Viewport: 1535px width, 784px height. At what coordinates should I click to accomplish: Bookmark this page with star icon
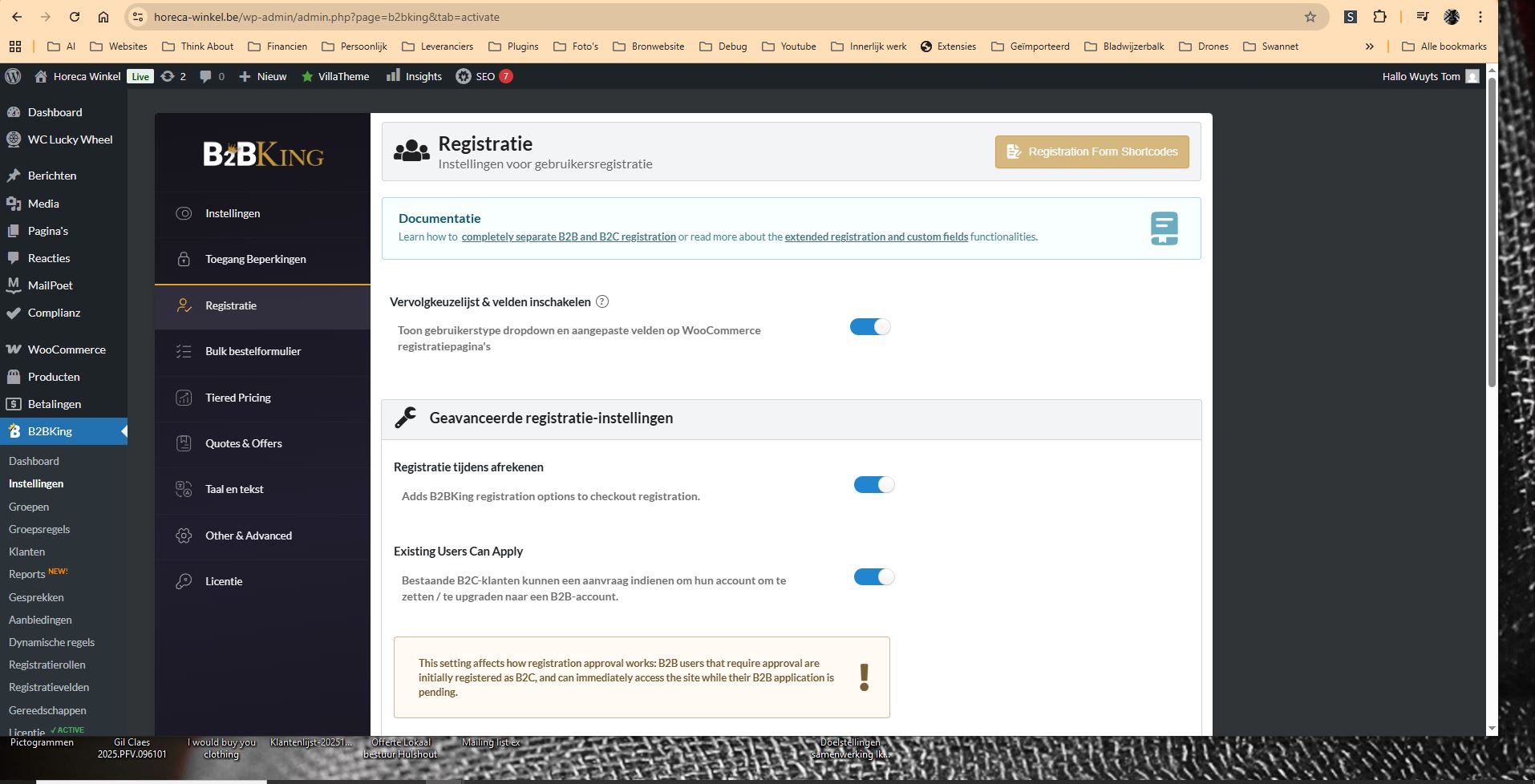tap(1310, 17)
